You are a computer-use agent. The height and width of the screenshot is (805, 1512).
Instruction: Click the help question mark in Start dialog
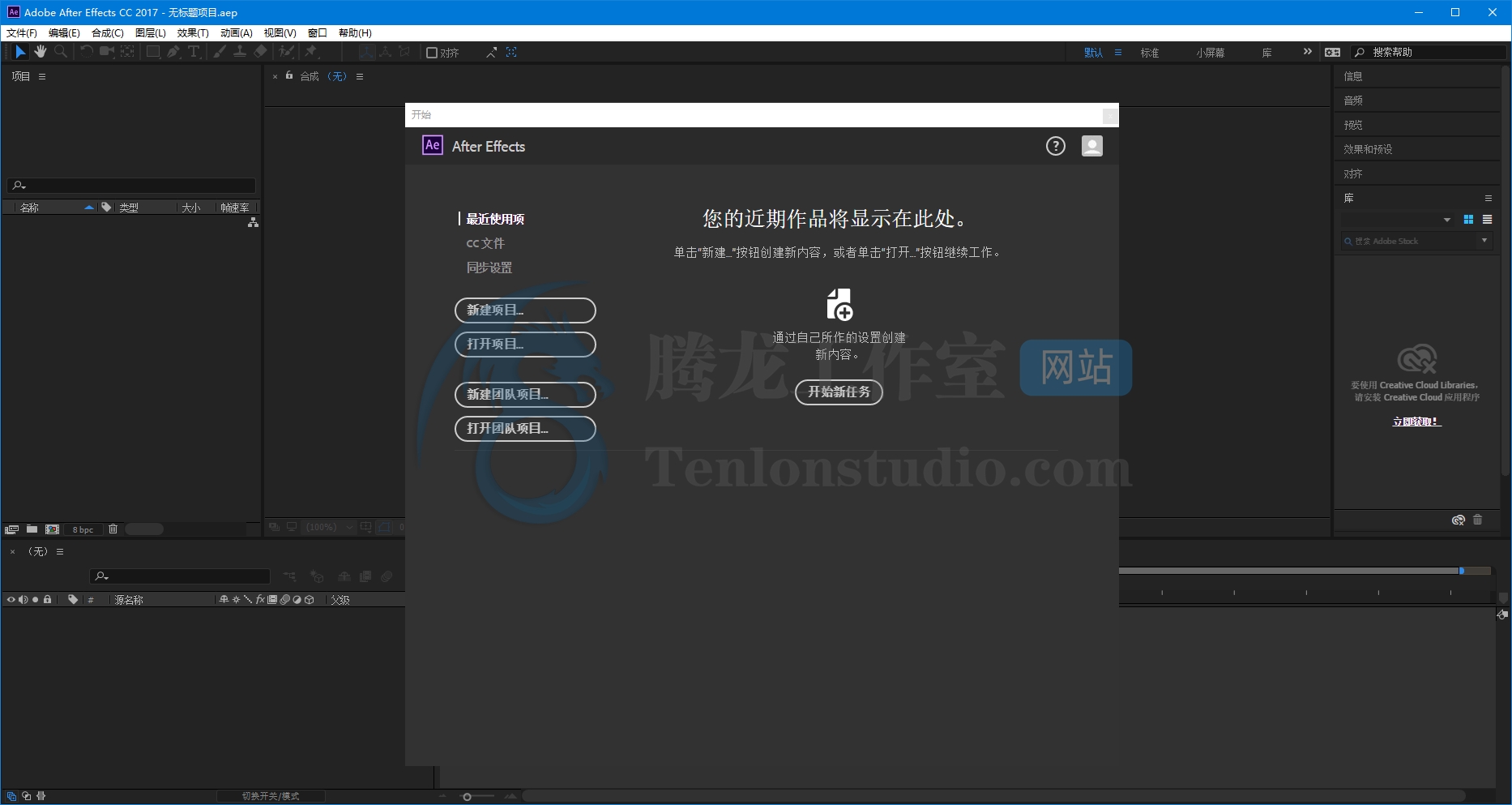(1056, 146)
